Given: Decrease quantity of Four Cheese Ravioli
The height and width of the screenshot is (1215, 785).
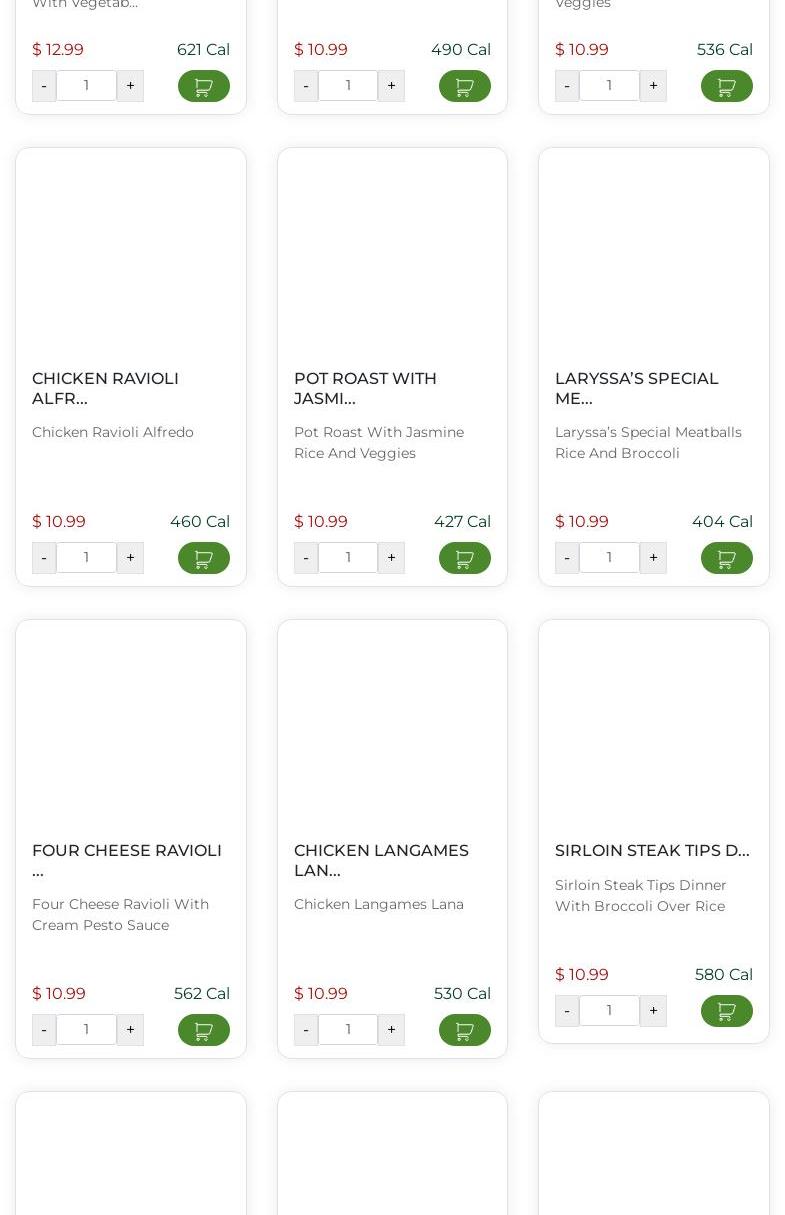Looking at the screenshot, I should tap(44, 1030).
